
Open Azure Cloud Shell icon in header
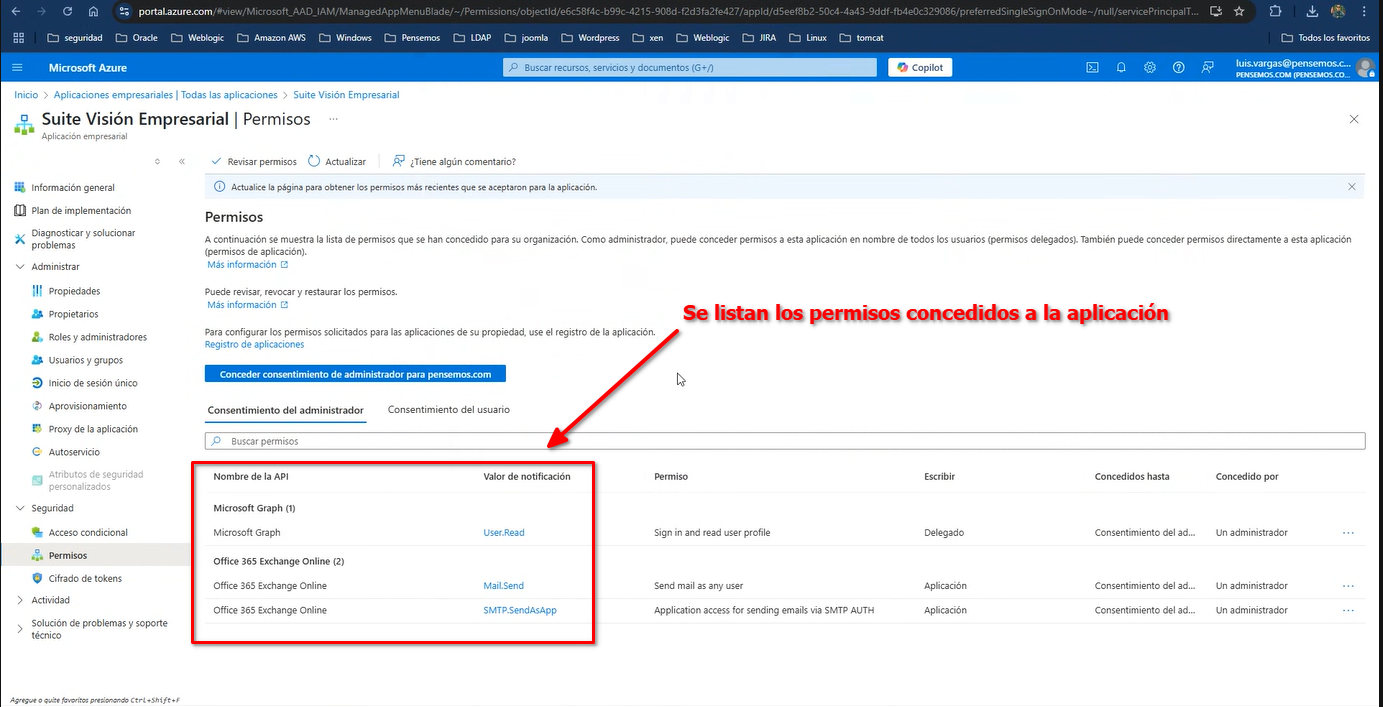[x=1093, y=67]
